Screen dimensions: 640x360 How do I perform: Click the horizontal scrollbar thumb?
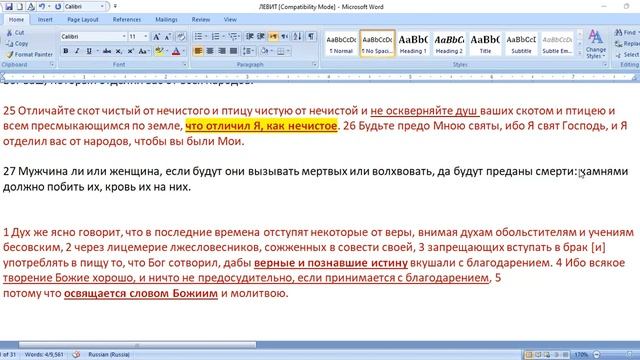point(137,345)
